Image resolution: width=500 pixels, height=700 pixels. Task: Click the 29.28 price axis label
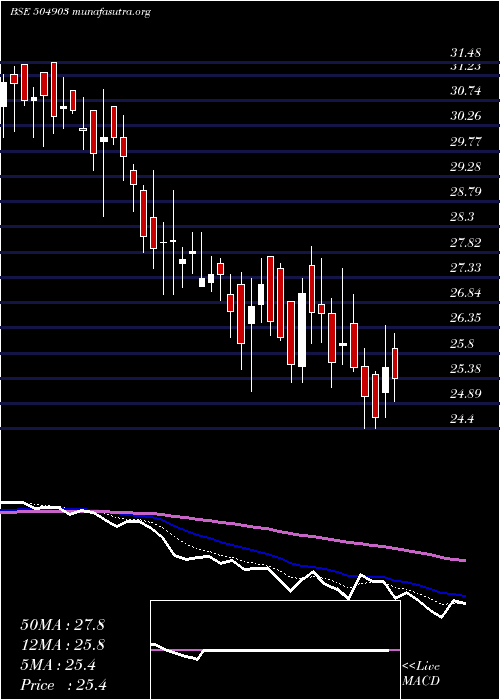[x=466, y=167]
